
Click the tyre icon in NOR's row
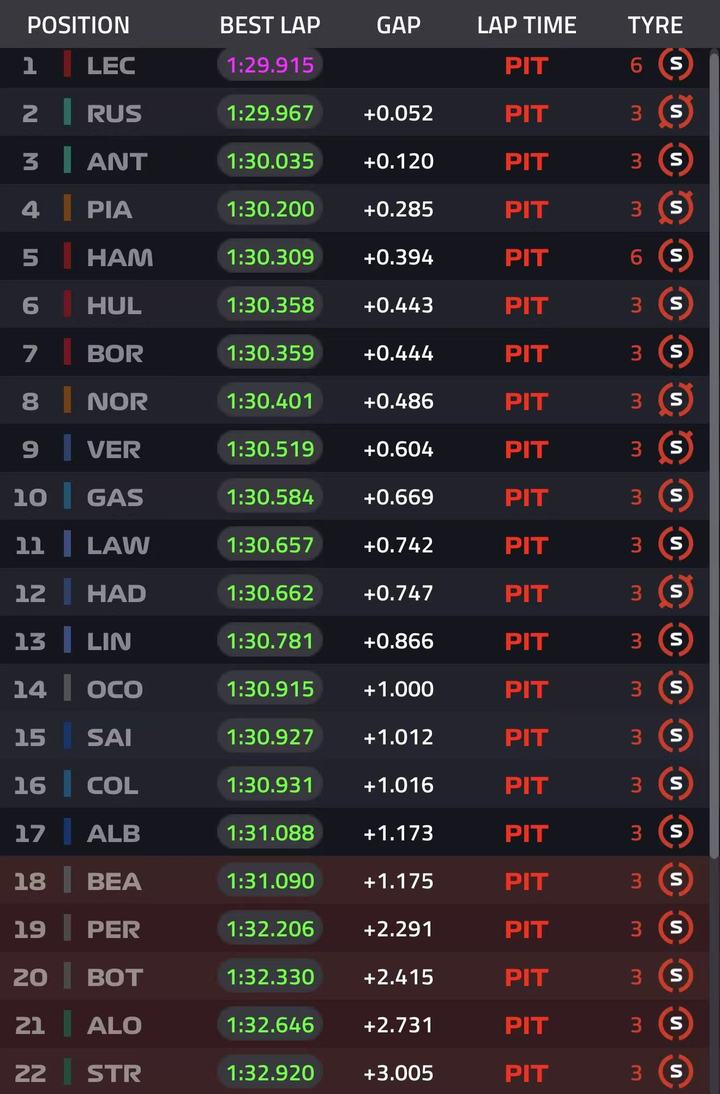click(x=675, y=401)
